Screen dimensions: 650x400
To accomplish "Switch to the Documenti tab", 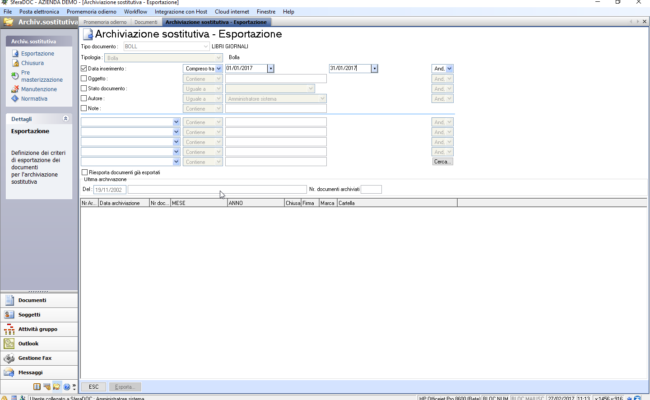I will (x=146, y=22).
